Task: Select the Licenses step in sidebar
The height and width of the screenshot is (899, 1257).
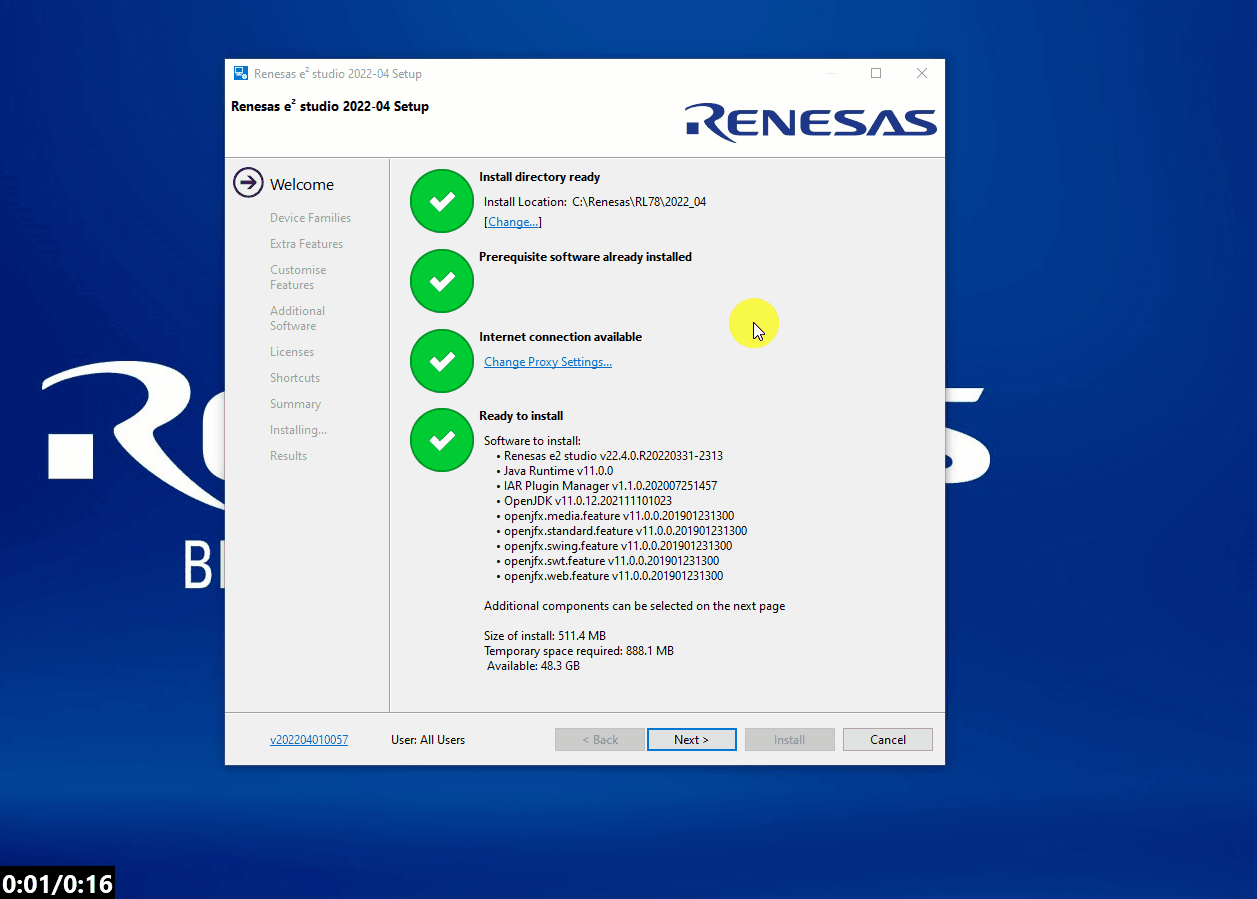Action: 292,352
